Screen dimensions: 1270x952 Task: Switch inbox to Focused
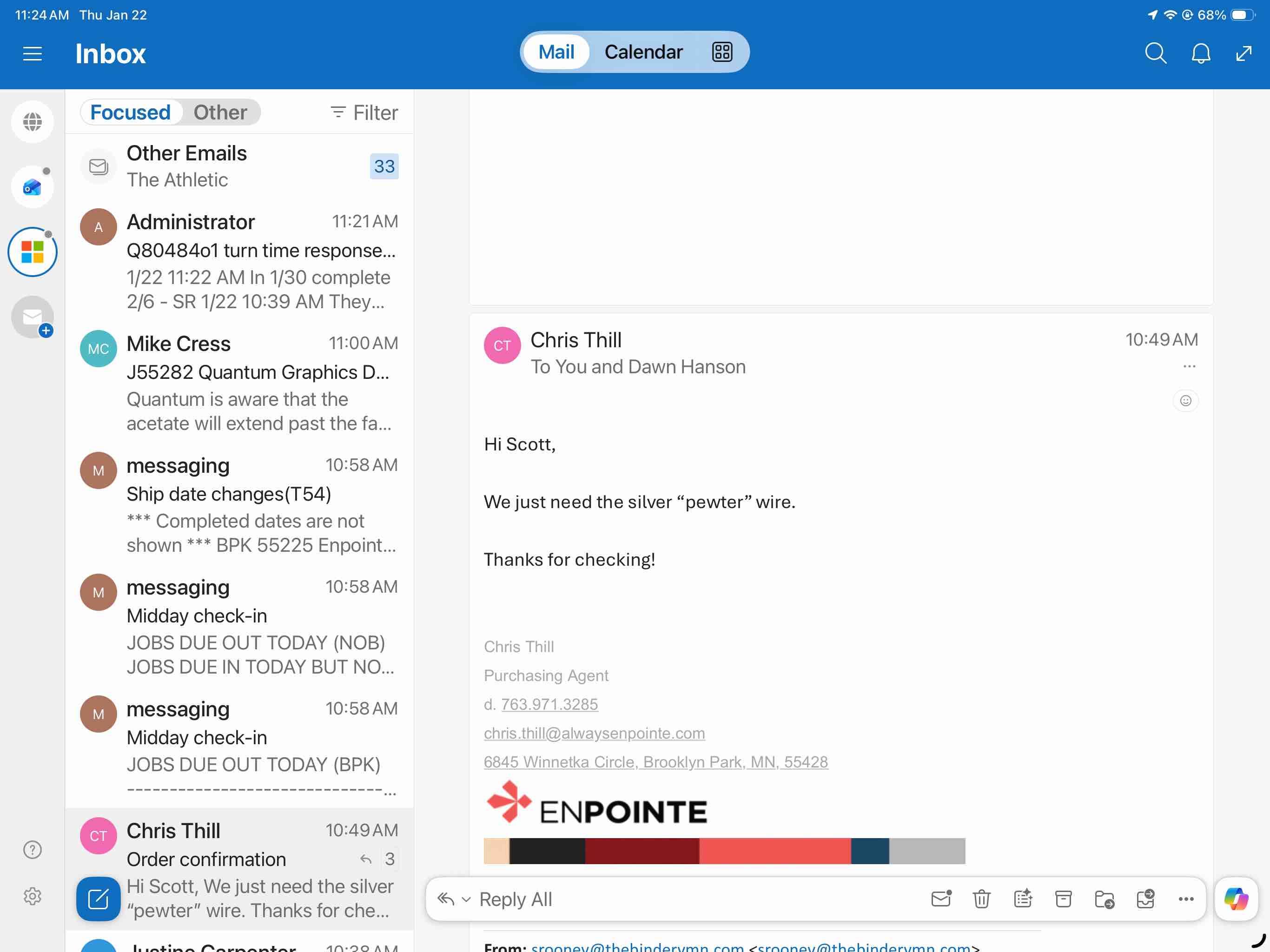point(131,112)
